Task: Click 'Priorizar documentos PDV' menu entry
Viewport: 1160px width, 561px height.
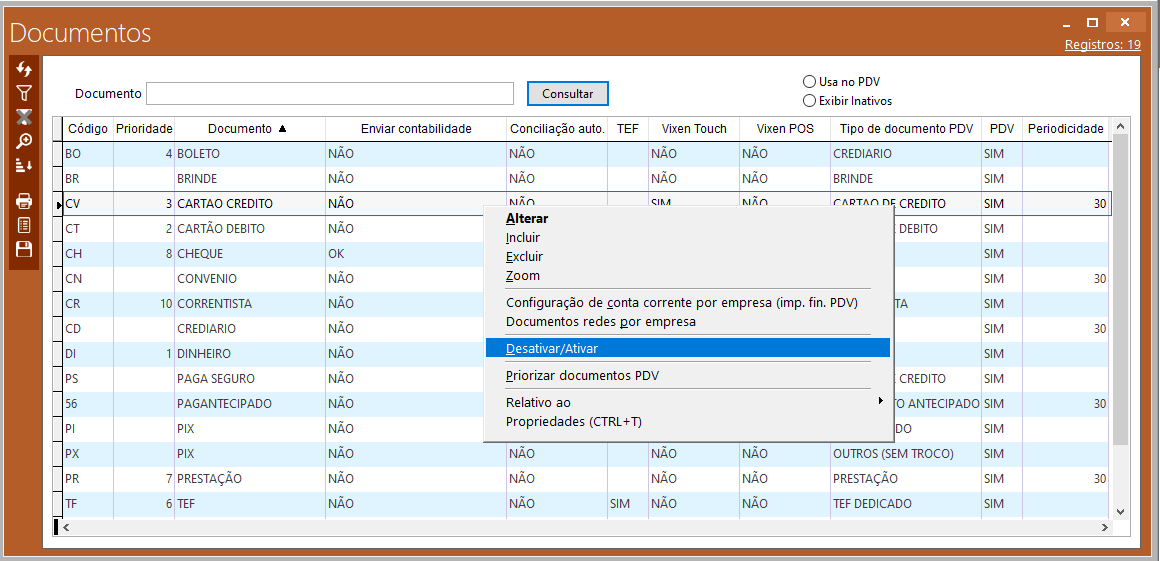Action: [582, 375]
